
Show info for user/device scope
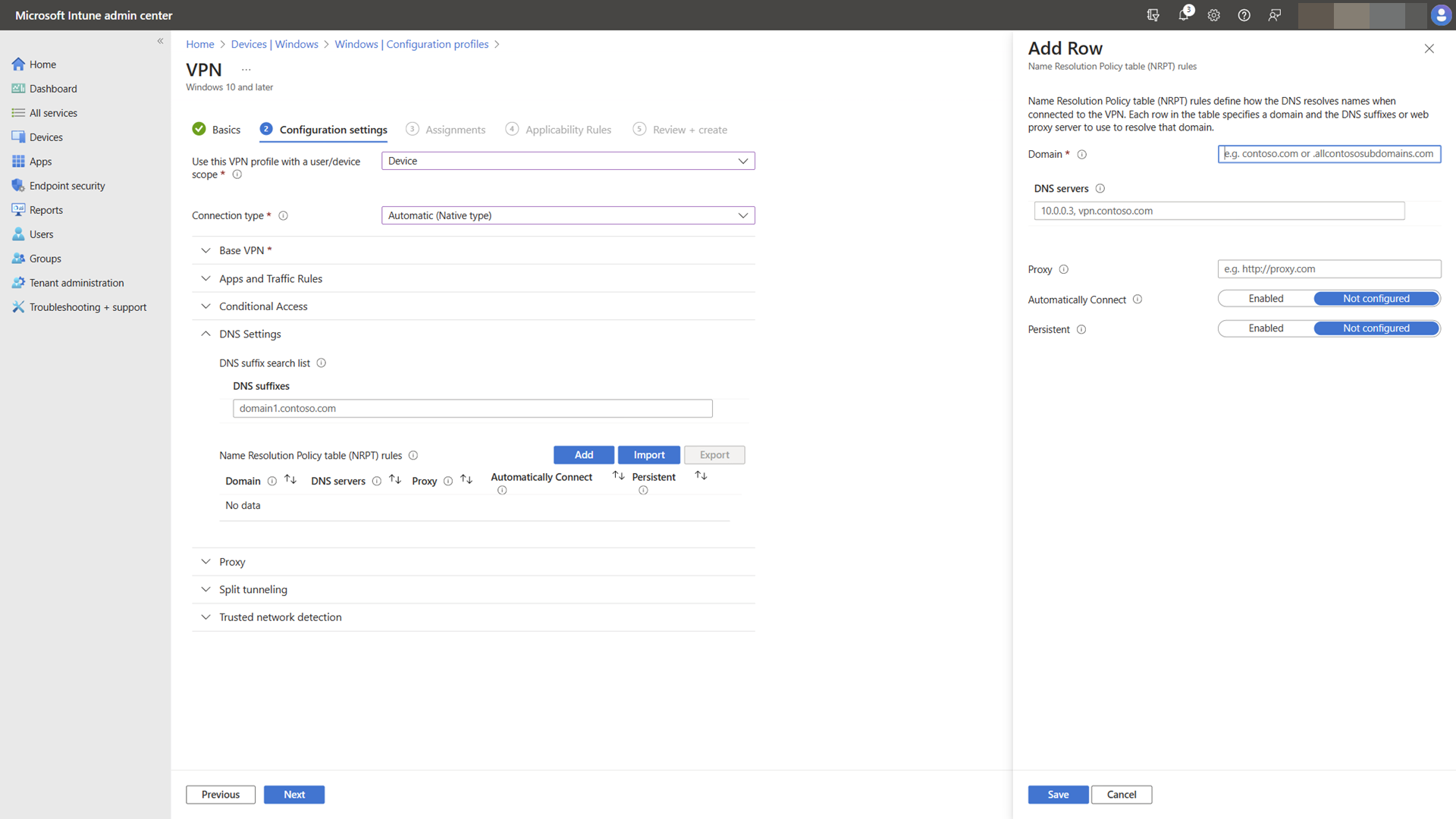pos(237,174)
